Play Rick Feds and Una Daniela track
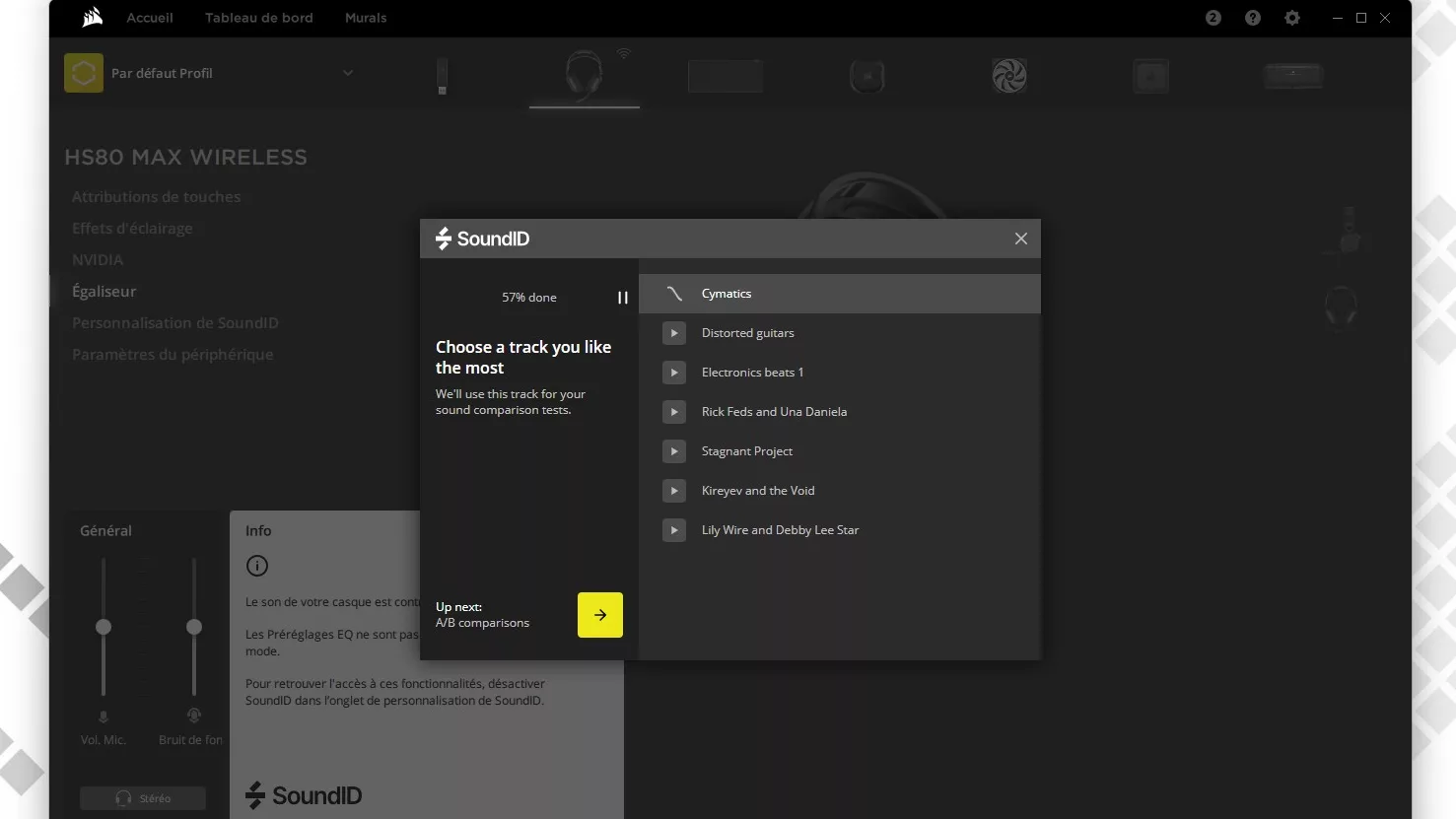Image resolution: width=1456 pixels, height=819 pixels. click(x=674, y=412)
